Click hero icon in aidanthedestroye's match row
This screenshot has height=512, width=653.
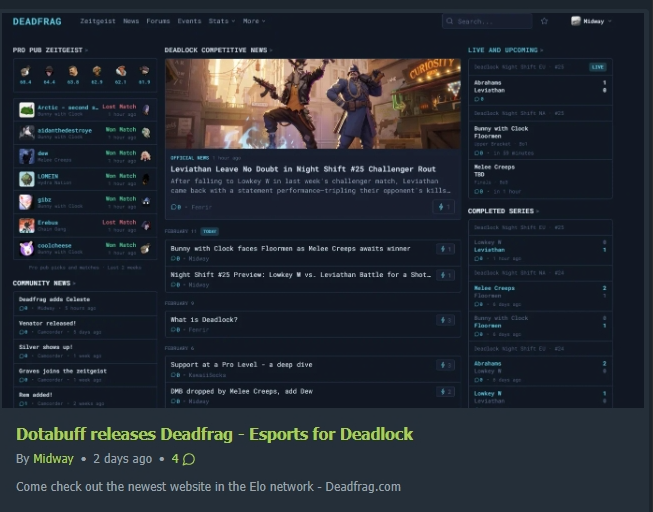click(146, 133)
